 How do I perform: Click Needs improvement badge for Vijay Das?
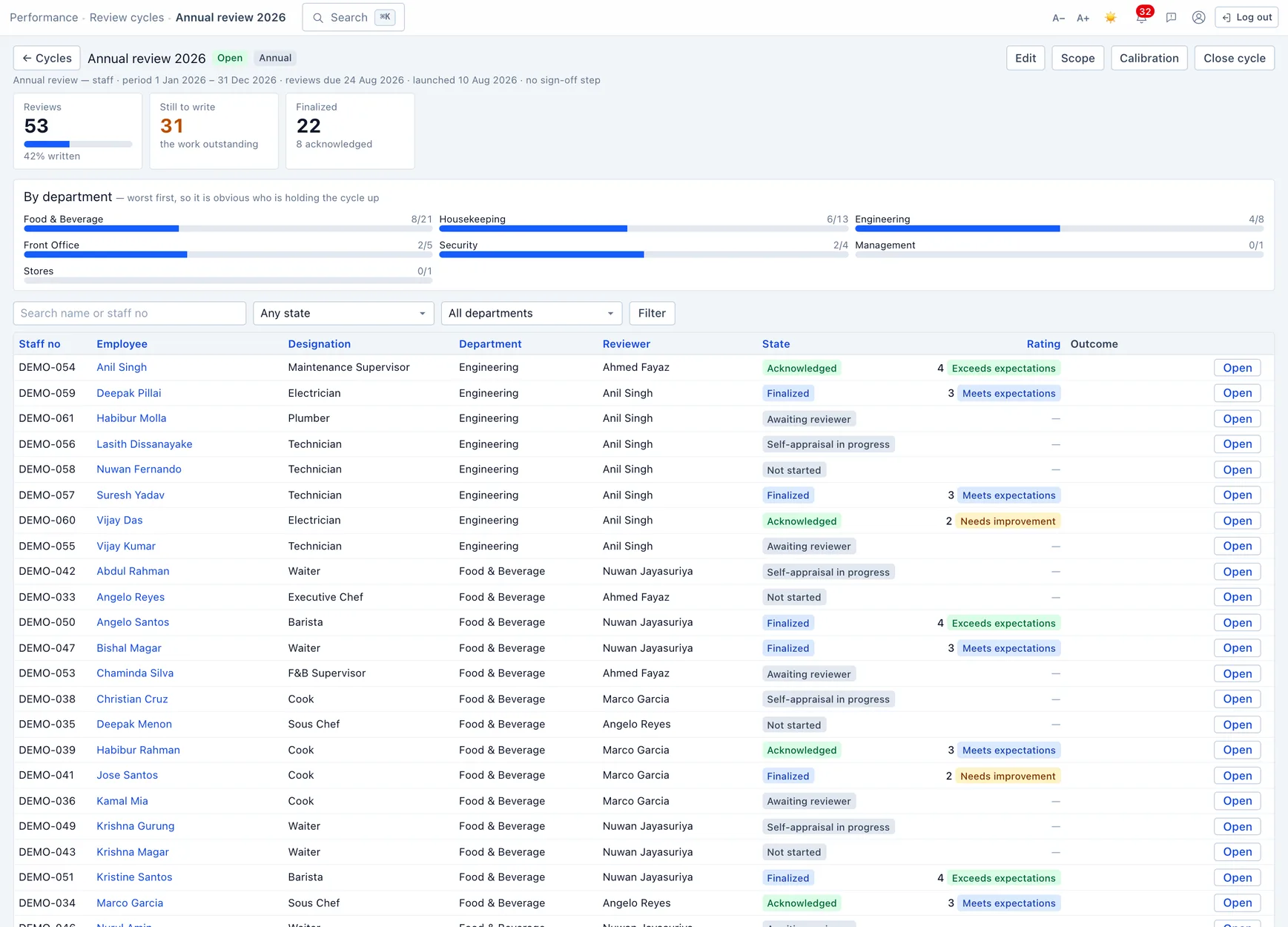[1008, 521]
